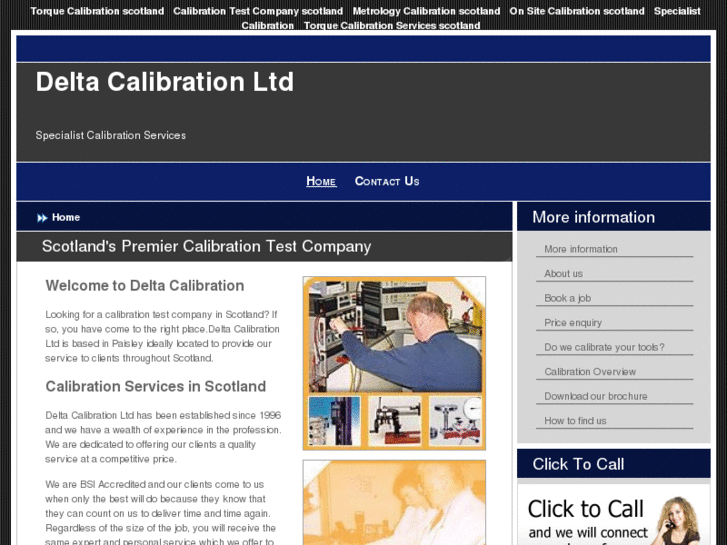Click the Click to Call banner image
The height and width of the screenshot is (545, 727).
(x=613, y=515)
